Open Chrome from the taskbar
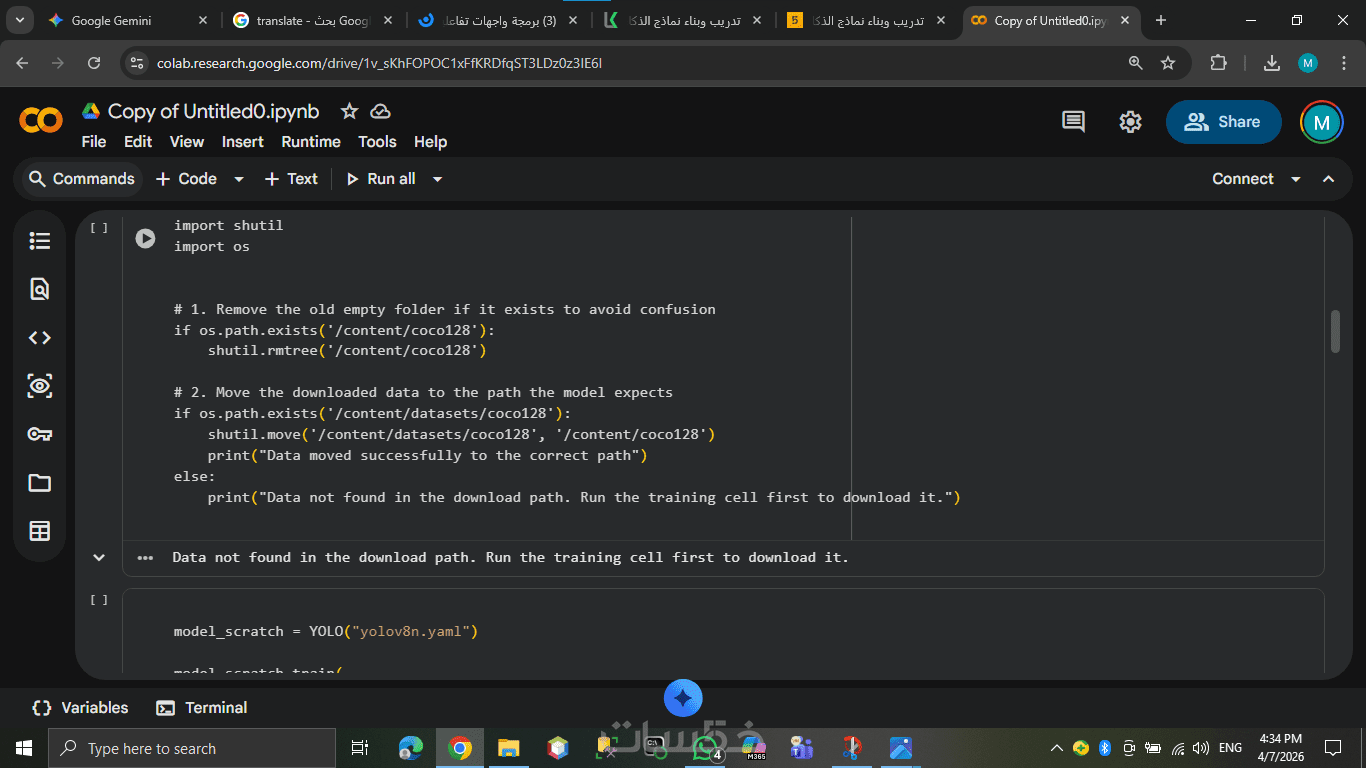Viewport: 1366px width, 768px height. point(460,748)
